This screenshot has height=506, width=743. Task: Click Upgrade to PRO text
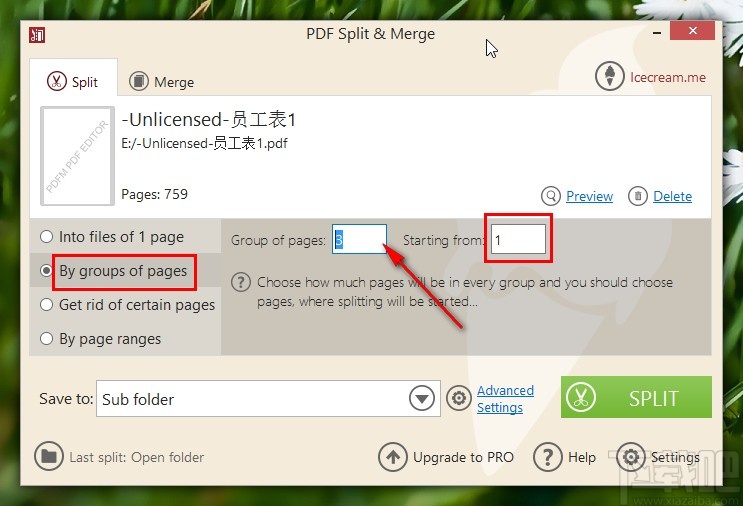click(x=463, y=457)
